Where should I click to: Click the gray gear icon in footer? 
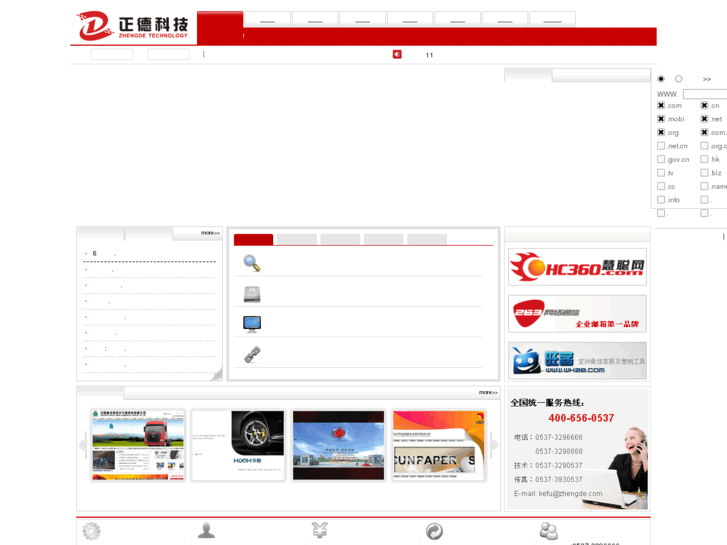coord(91,531)
